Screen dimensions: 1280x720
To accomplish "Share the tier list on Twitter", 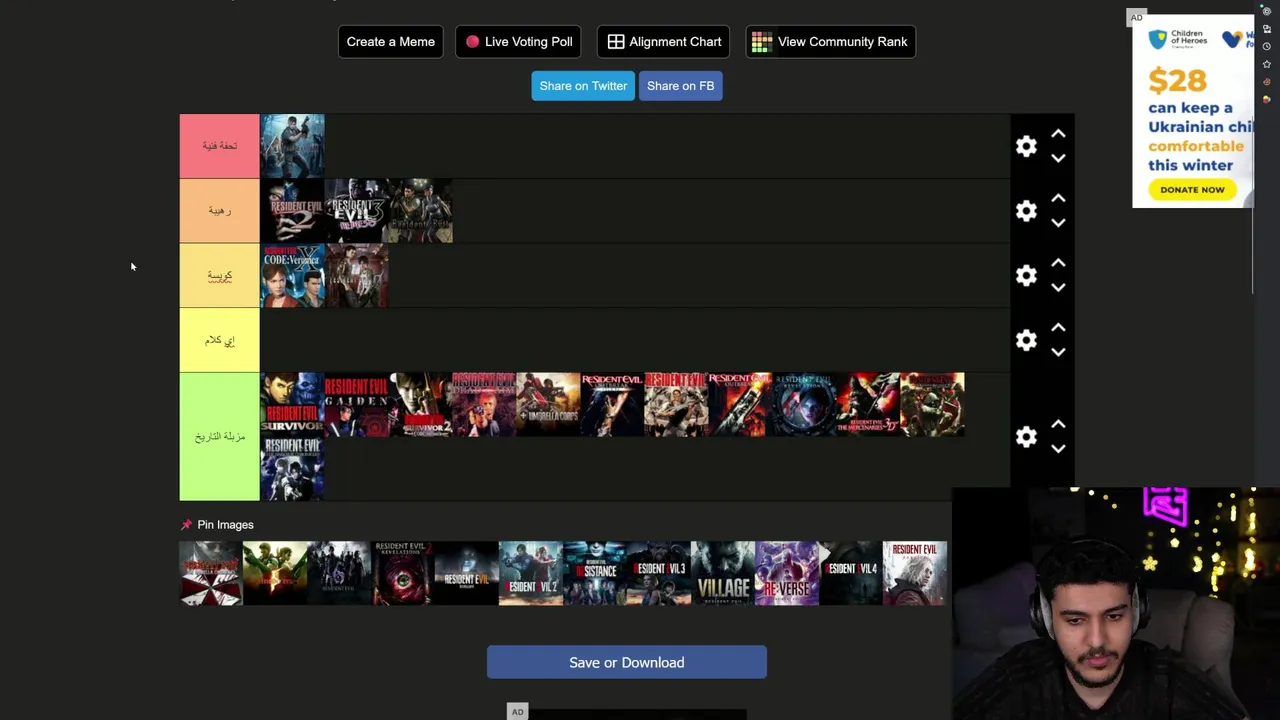I will click(x=583, y=86).
